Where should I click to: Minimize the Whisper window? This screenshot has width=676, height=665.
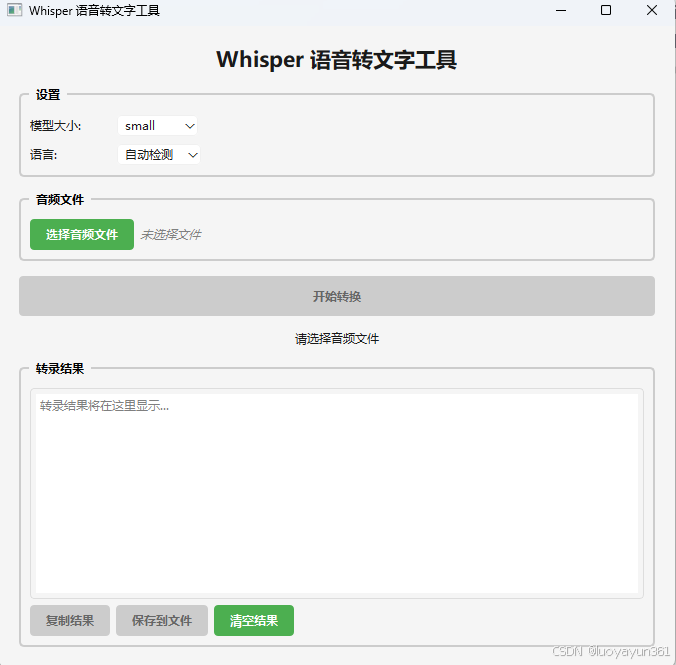(561, 10)
